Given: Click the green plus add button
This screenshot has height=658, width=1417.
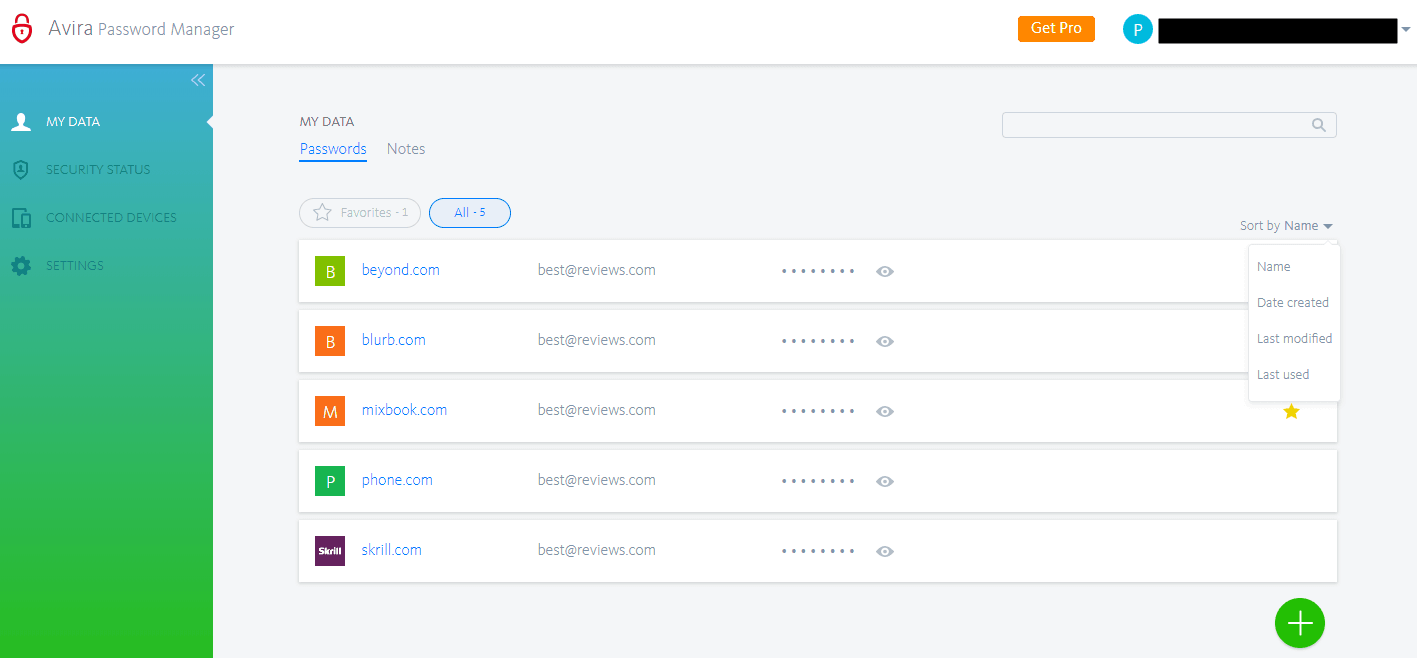Looking at the screenshot, I should [x=1299, y=622].
